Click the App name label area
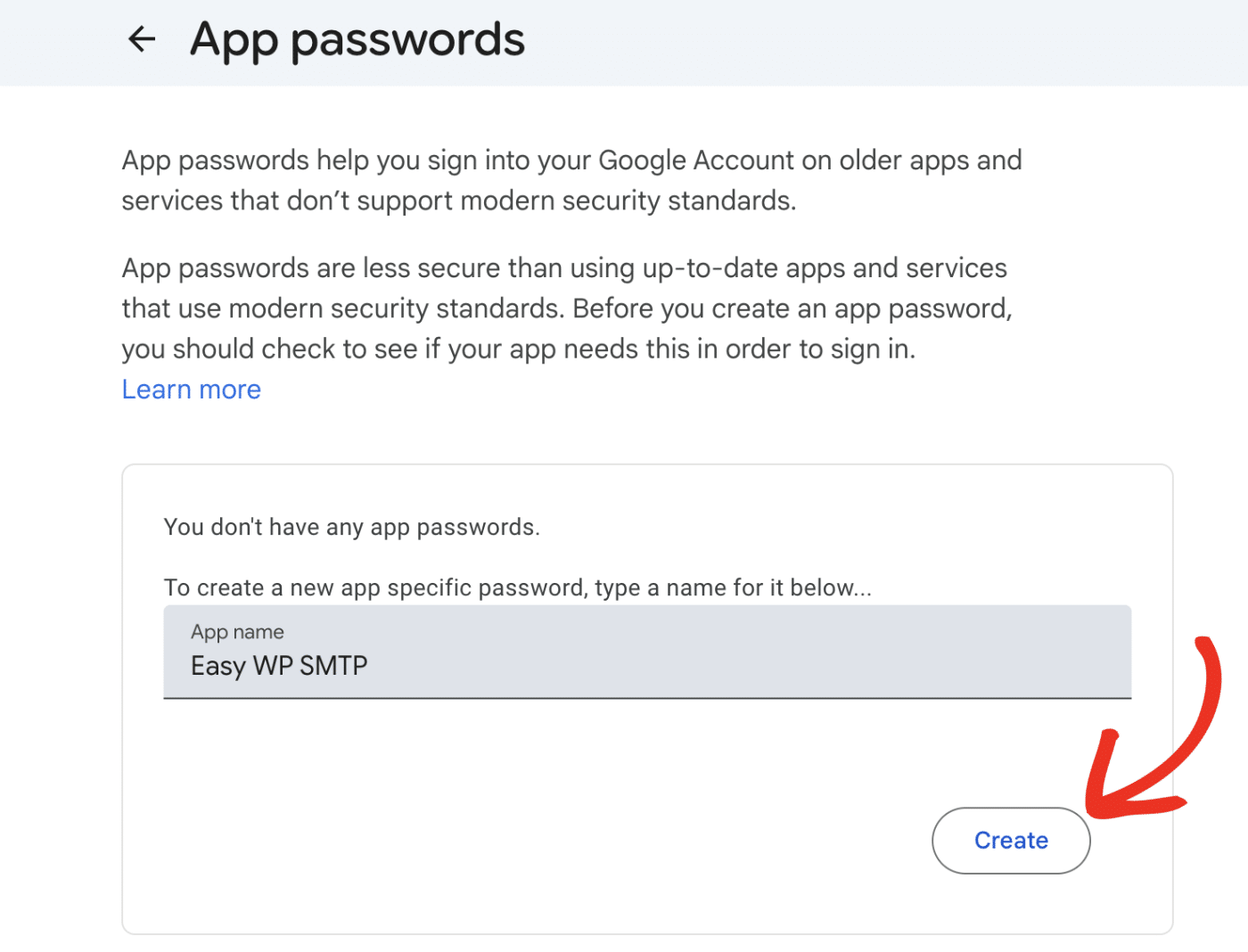 tap(237, 631)
